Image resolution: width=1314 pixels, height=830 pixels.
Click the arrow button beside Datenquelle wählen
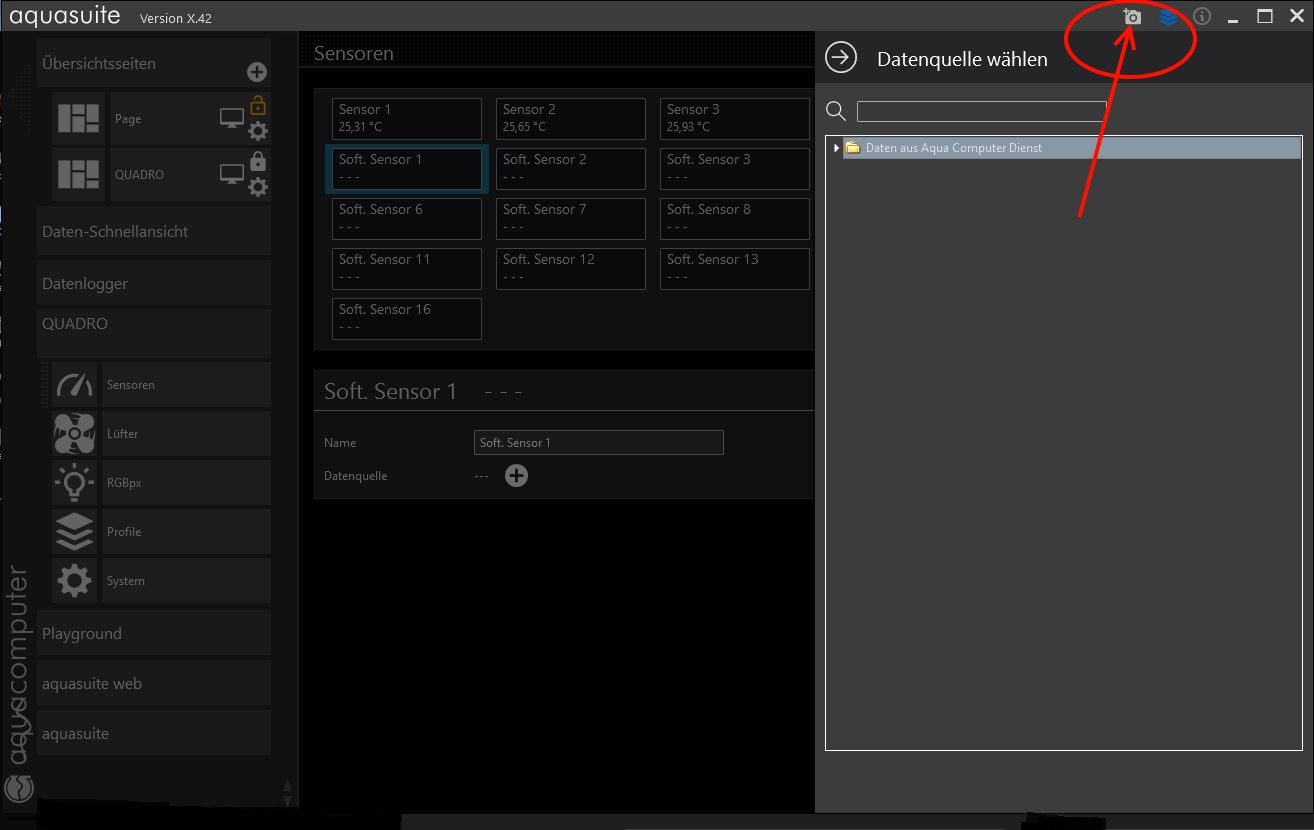point(841,58)
